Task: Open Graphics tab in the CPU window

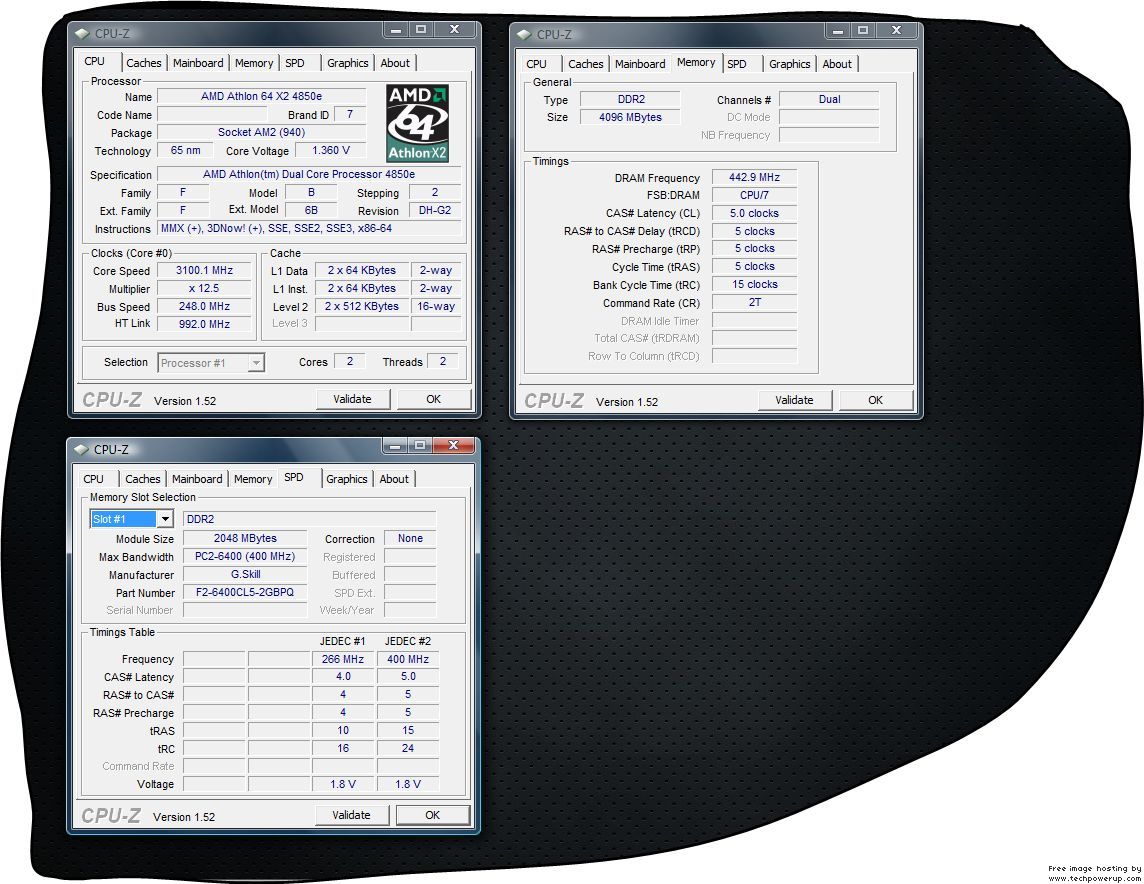Action: click(x=347, y=63)
